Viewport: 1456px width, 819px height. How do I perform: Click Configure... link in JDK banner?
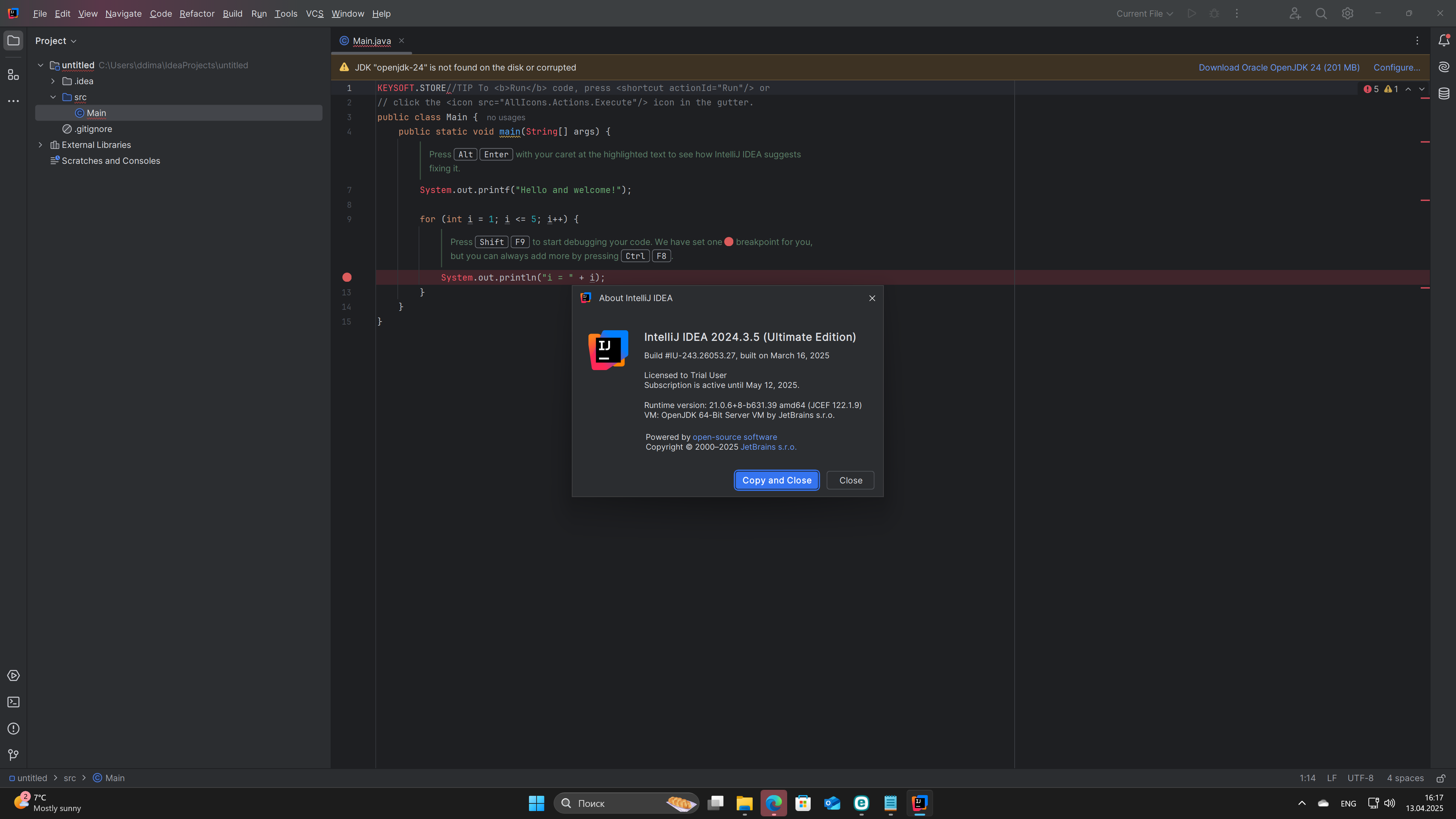click(1396, 68)
